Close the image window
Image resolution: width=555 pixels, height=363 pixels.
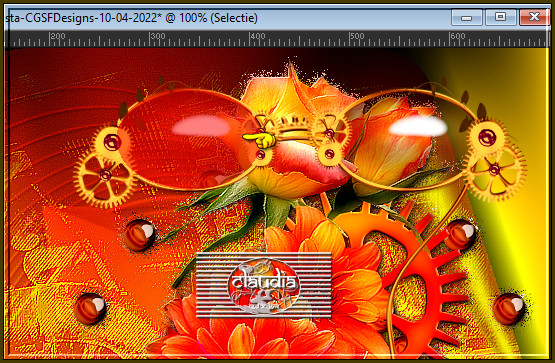click(534, 18)
